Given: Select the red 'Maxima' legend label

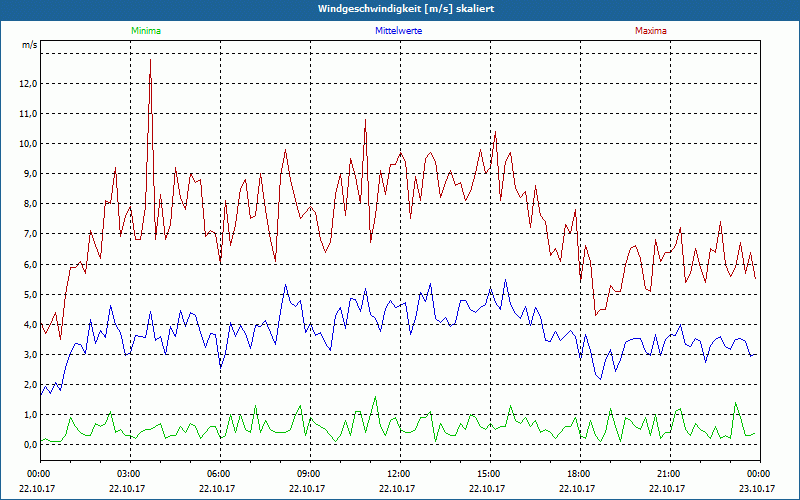Looking at the screenshot, I should [651, 31].
